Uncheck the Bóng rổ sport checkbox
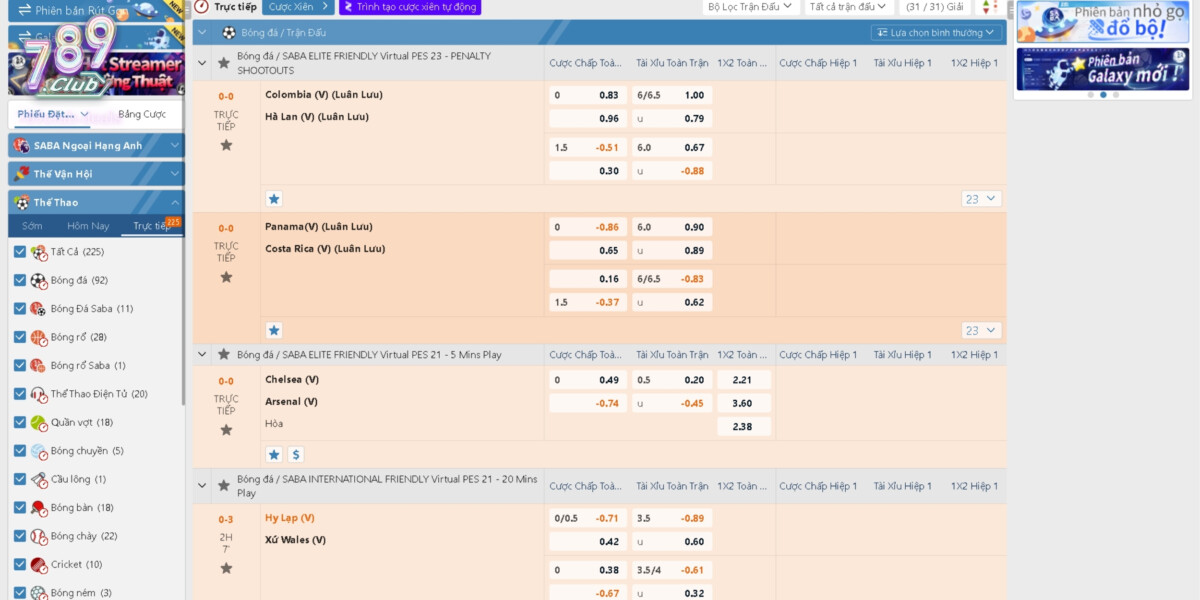Image resolution: width=1200 pixels, height=600 pixels. click(x=20, y=337)
